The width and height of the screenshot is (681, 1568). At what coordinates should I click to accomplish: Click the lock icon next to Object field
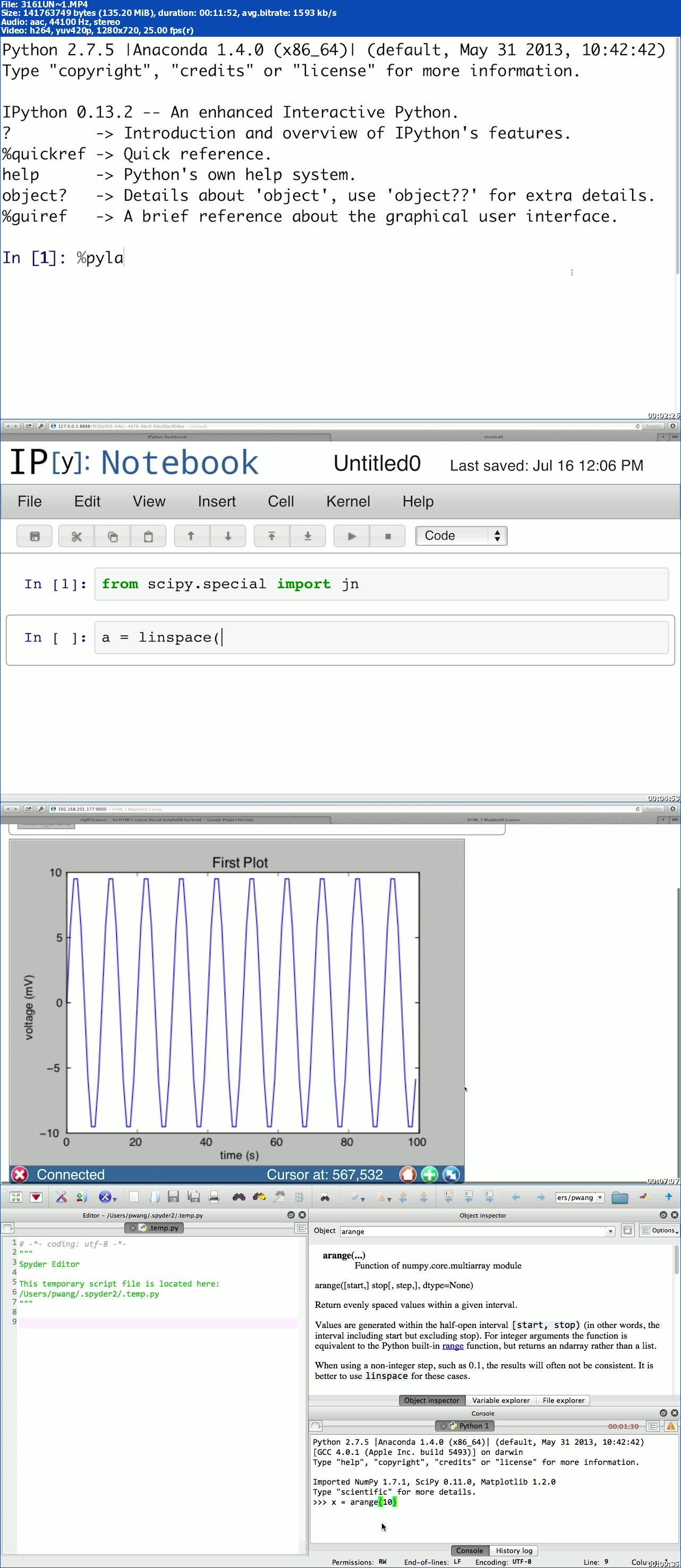[627, 1230]
